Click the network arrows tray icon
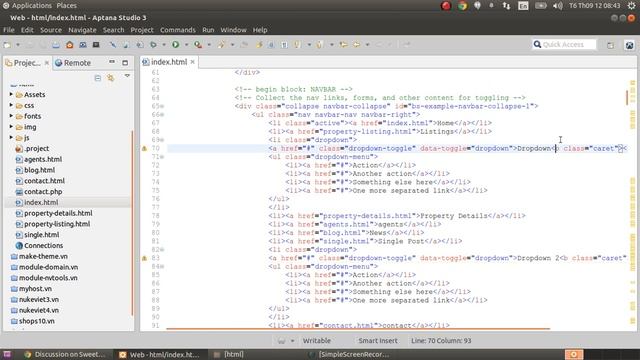Screen dimensions: 640x360 tap(507, 6)
